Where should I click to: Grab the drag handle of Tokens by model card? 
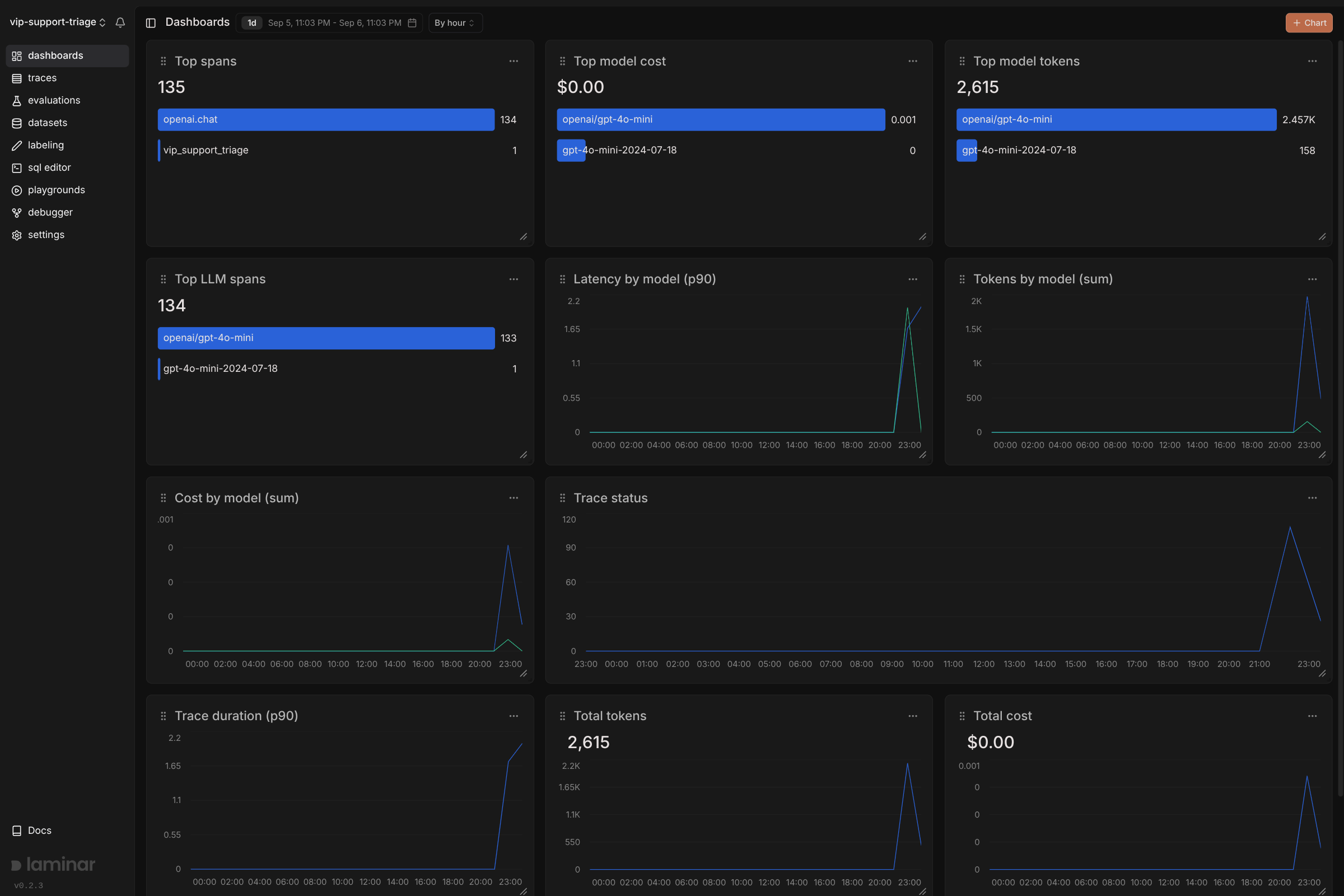(962, 279)
